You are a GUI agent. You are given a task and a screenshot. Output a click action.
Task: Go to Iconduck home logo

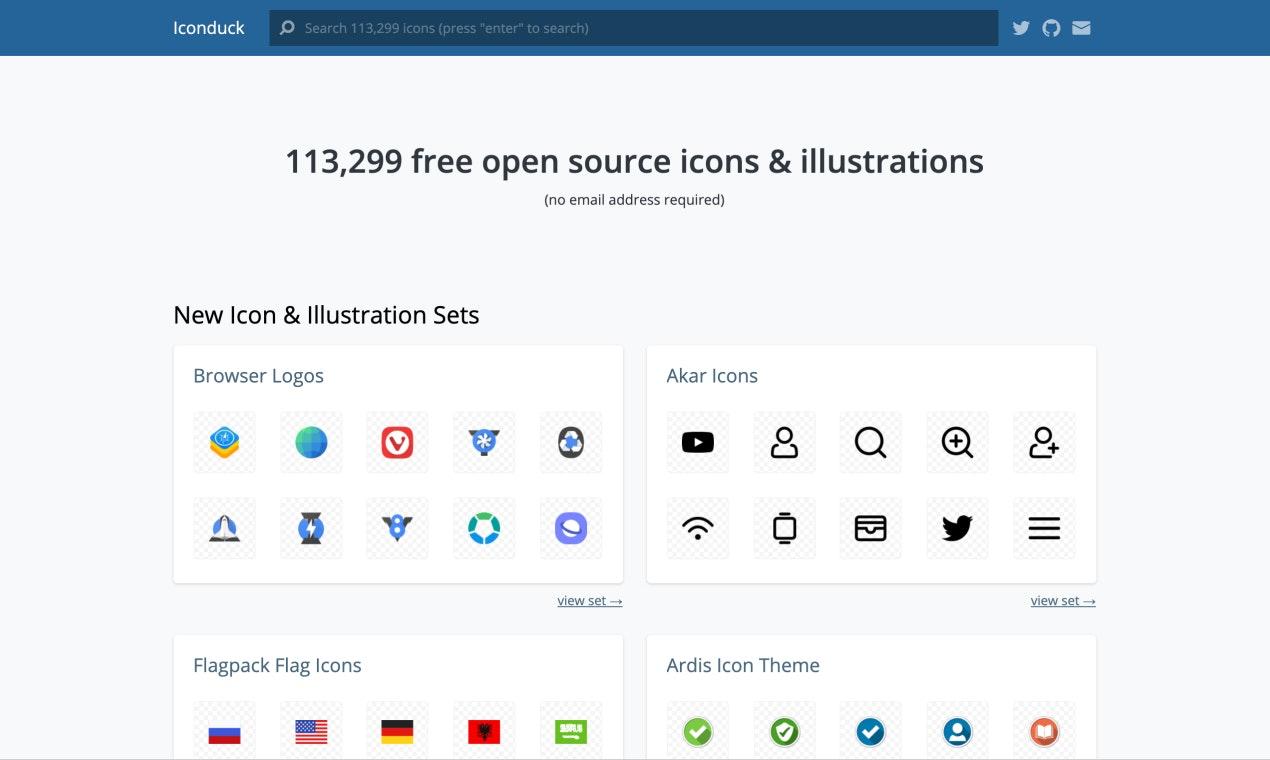(208, 28)
